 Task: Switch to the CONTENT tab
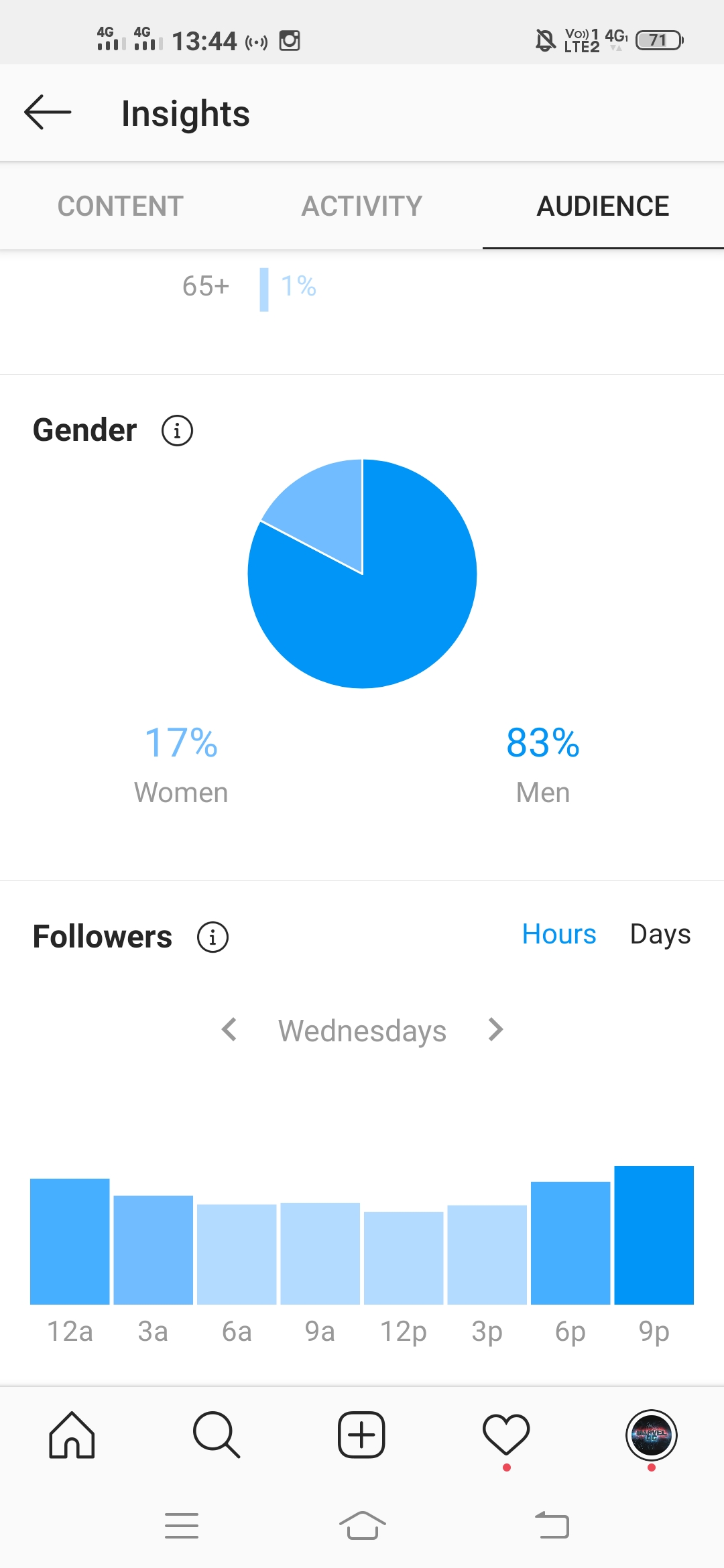(121, 206)
